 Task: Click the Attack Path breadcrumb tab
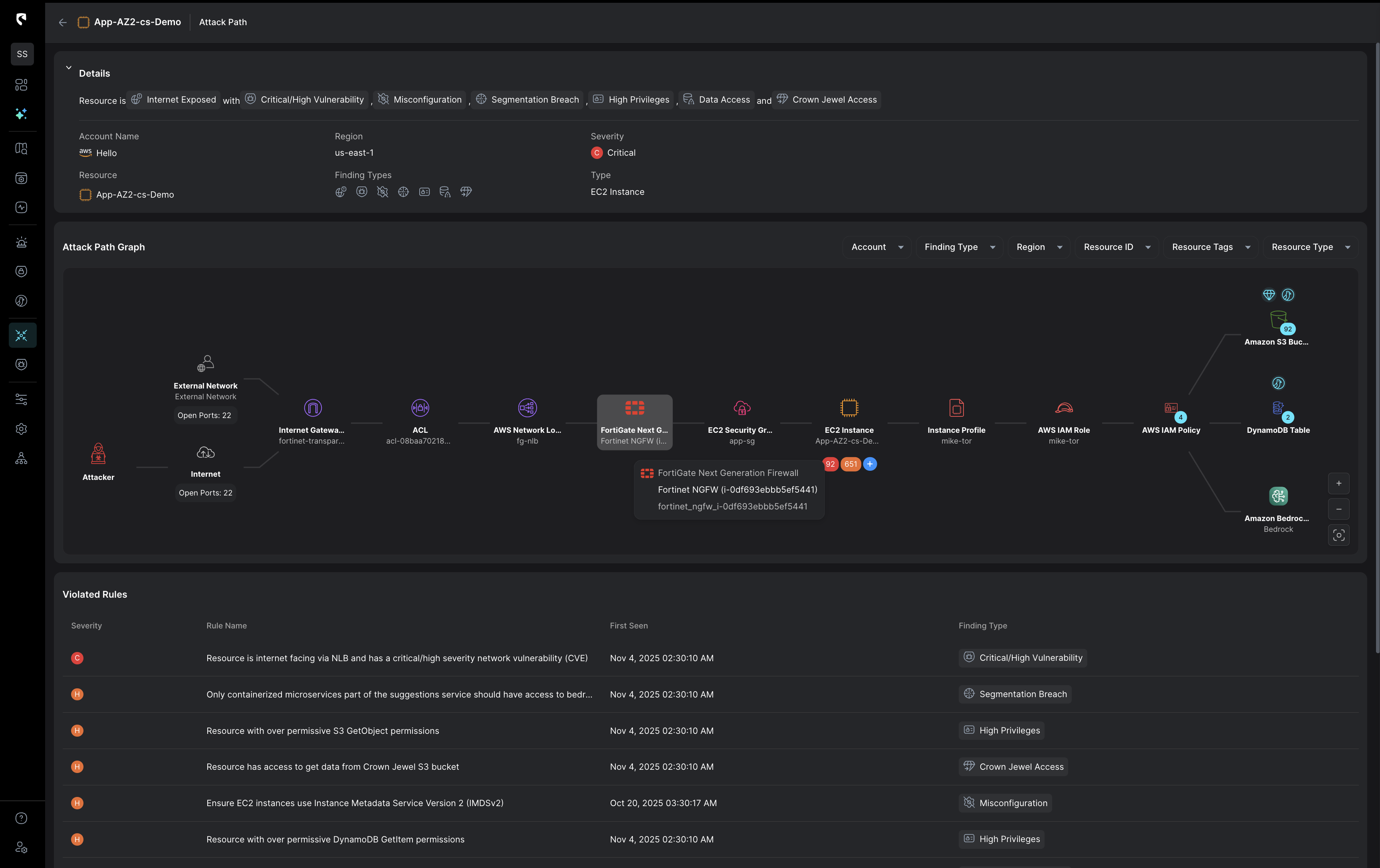pyautogui.click(x=223, y=22)
